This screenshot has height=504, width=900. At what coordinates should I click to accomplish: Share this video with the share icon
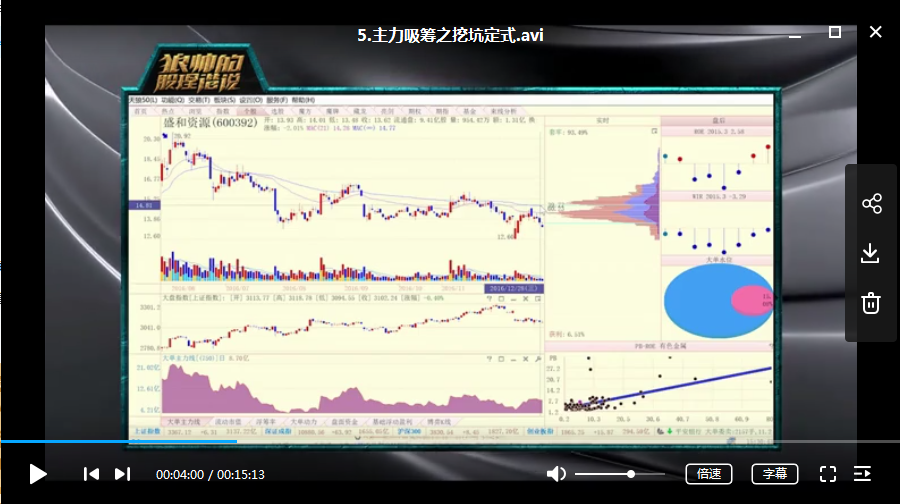coord(872,204)
